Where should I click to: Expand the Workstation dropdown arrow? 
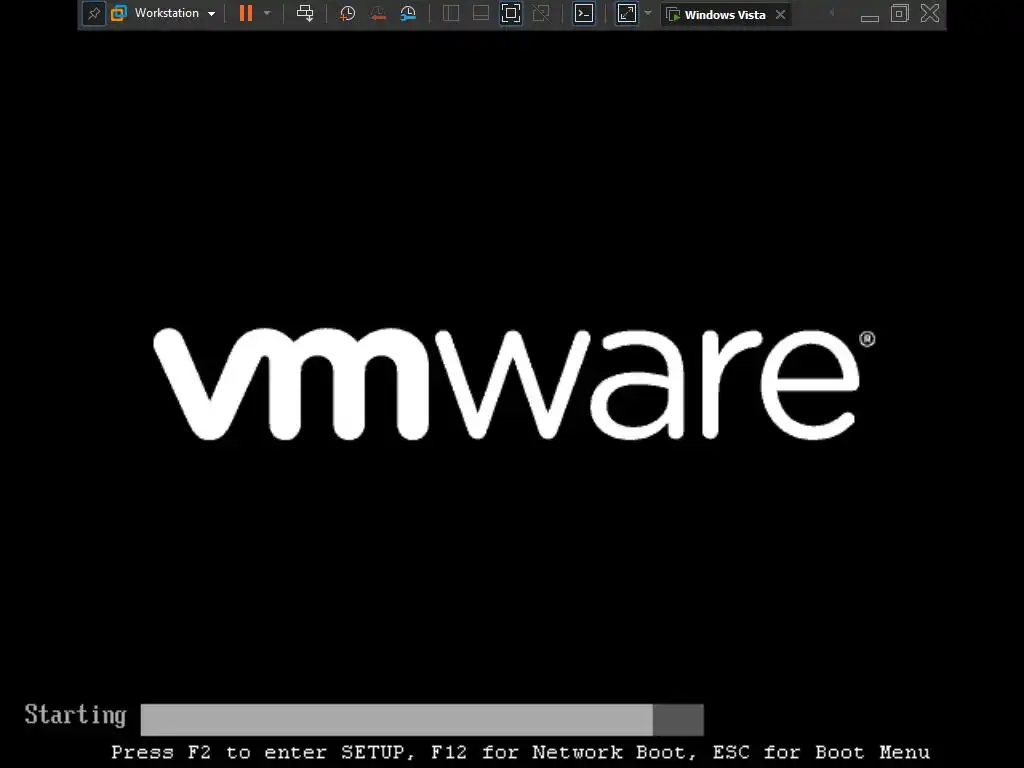pyautogui.click(x=212, y=14)
